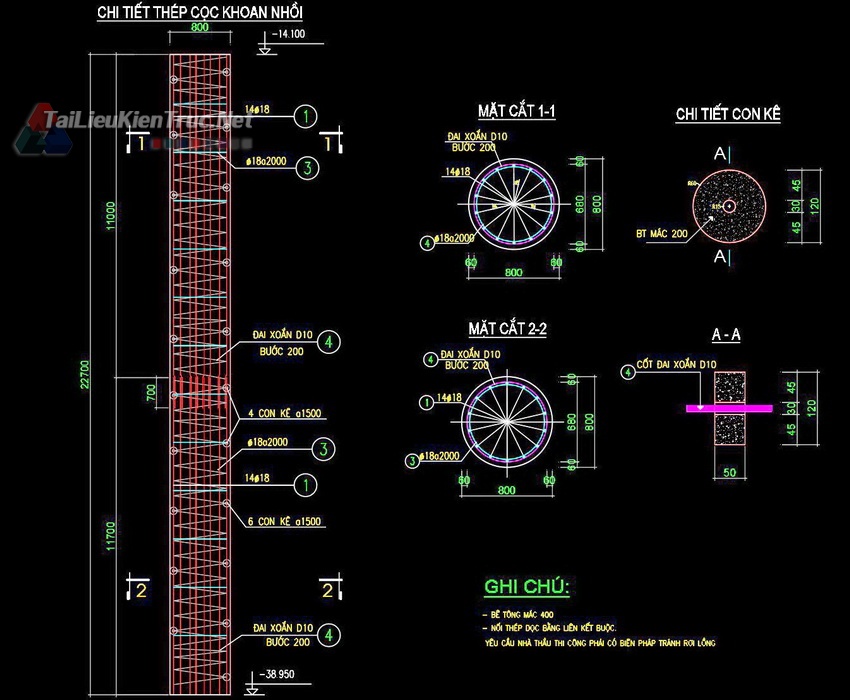The height and width of the screenshot is (700, 850).
Task: Click the CHI TIẾT CON KÊ heading
Action: 728,115
